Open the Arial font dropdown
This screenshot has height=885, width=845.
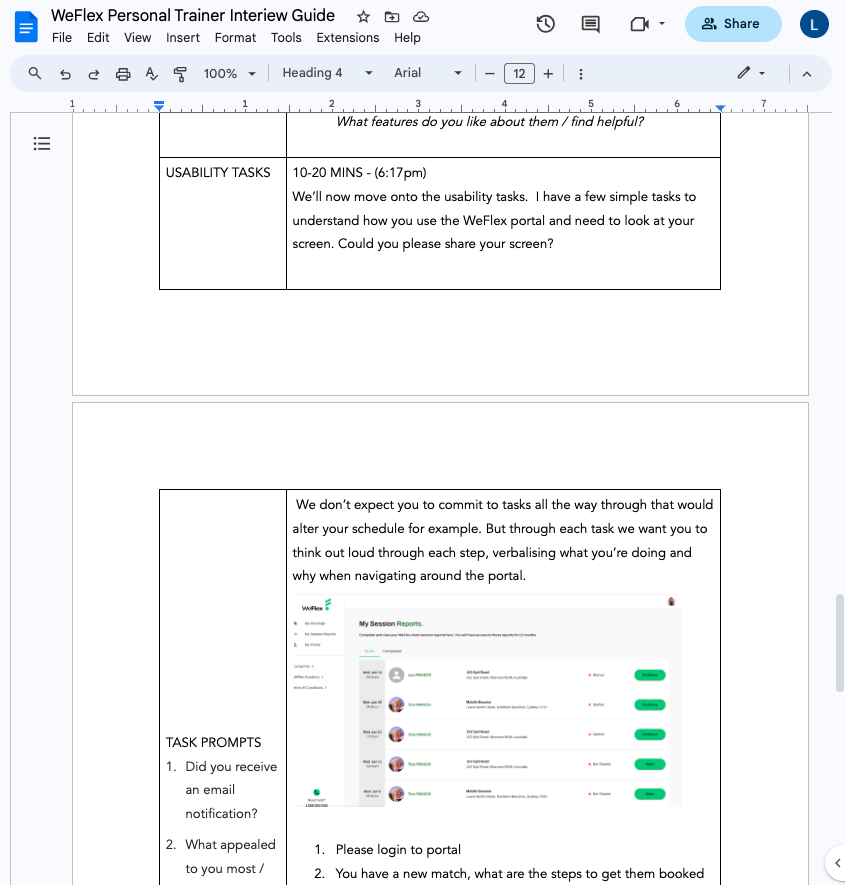click(x=428, y=73)
